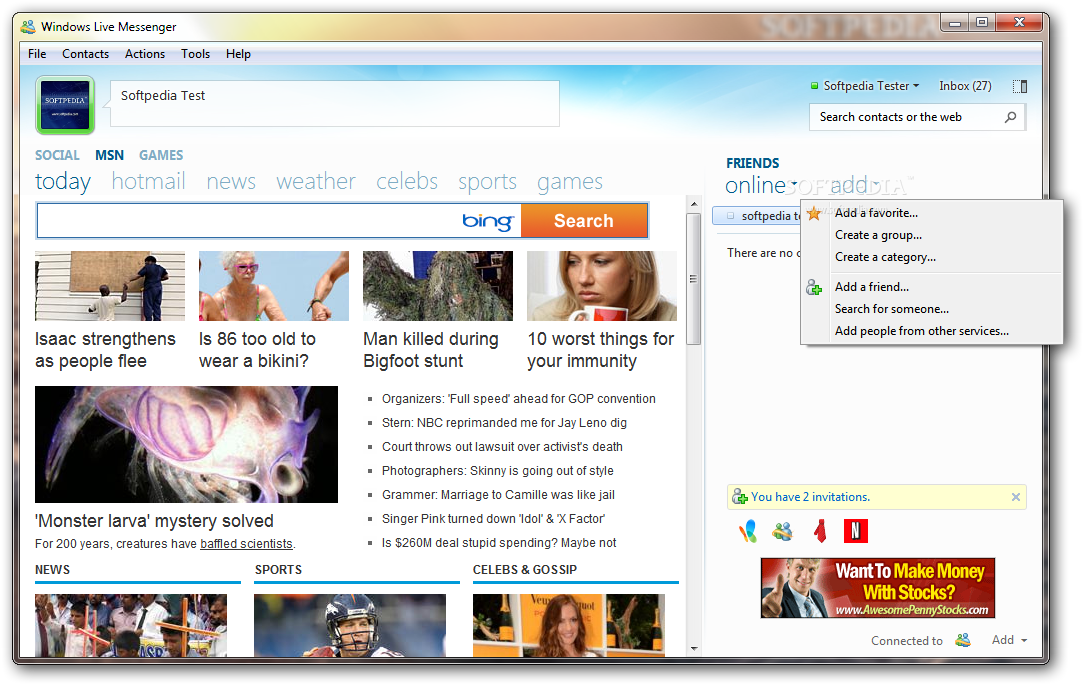Click the green status indicator
This screenshot has height=685, width=1084.
point(814,86)
